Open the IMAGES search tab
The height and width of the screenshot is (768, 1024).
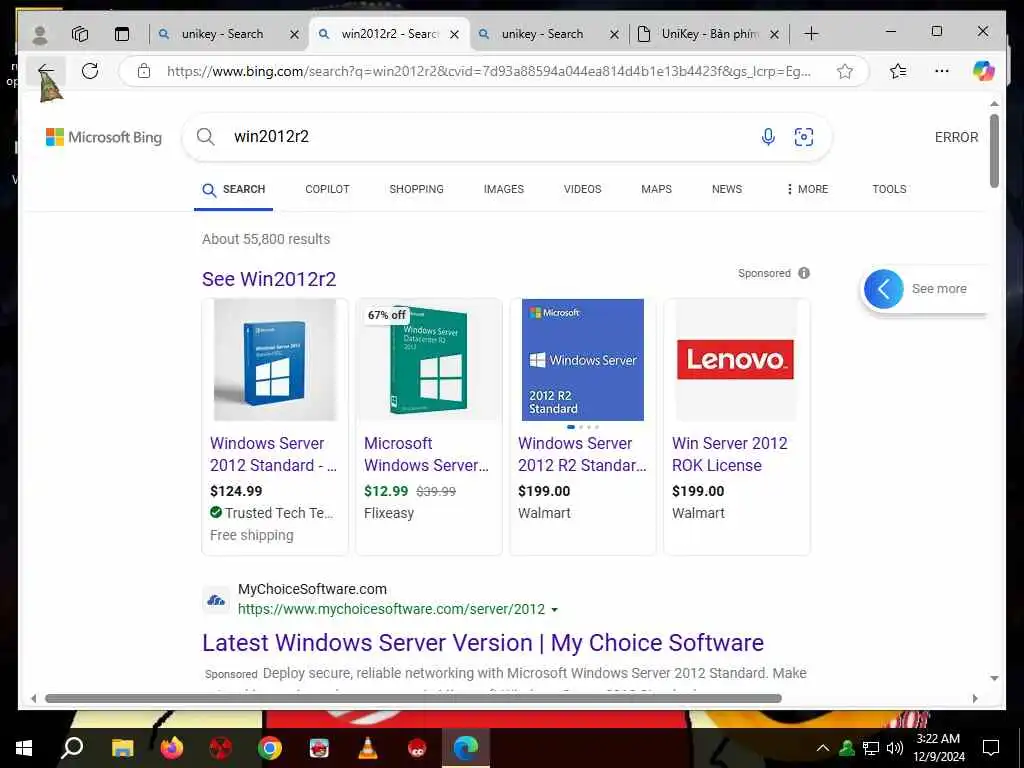[504, 189]
